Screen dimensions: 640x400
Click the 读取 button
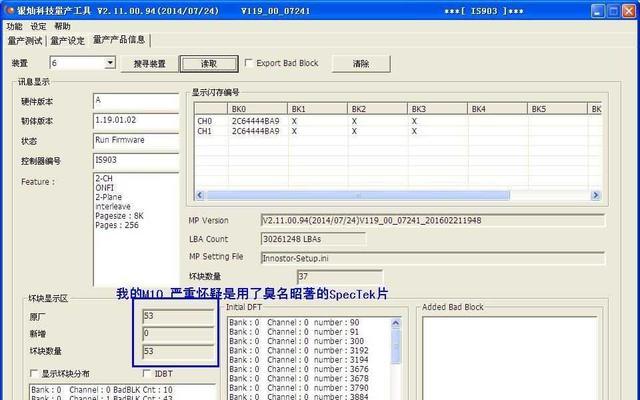click(209, 64)
